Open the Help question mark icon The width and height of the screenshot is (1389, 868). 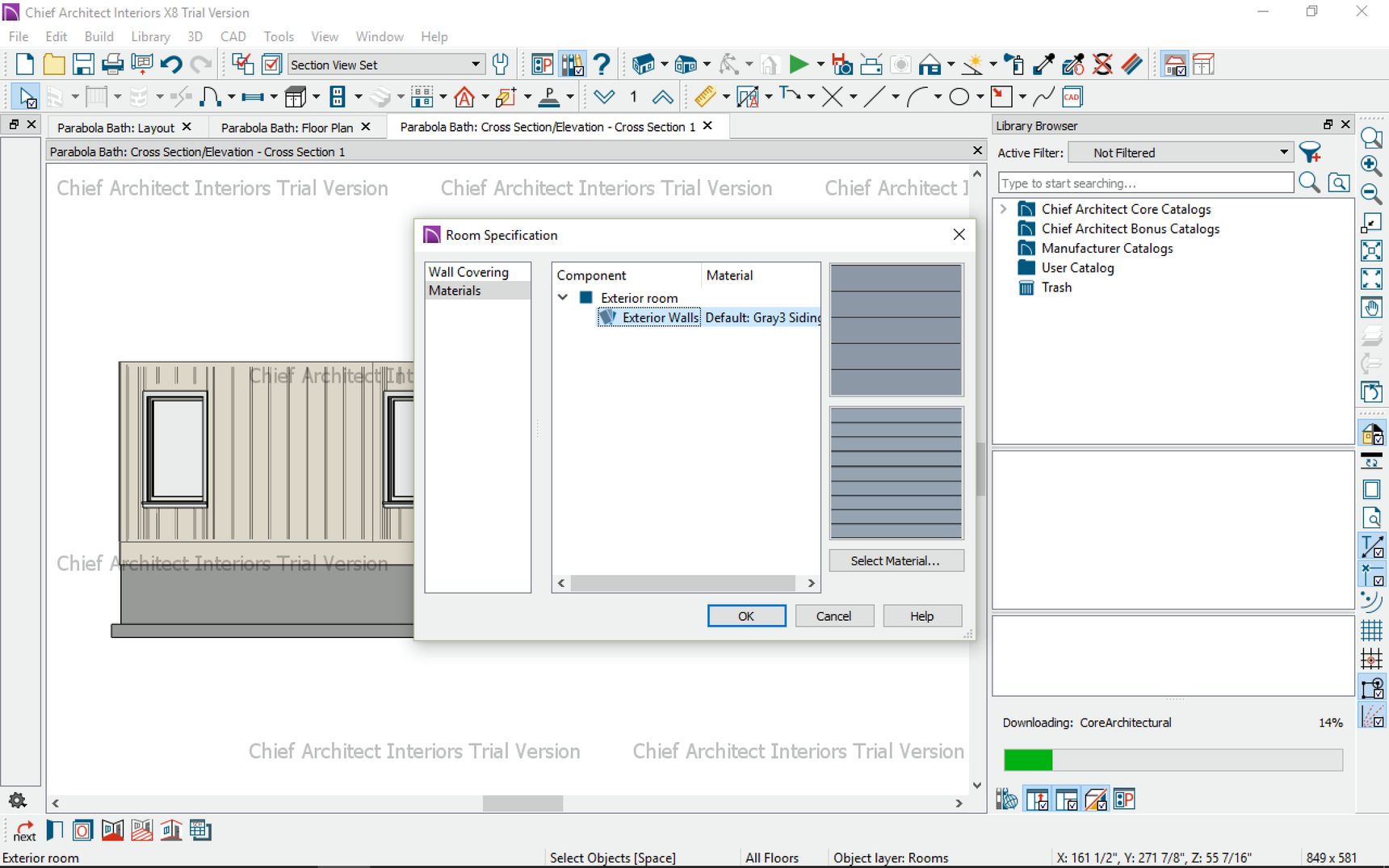click(601, 65)
